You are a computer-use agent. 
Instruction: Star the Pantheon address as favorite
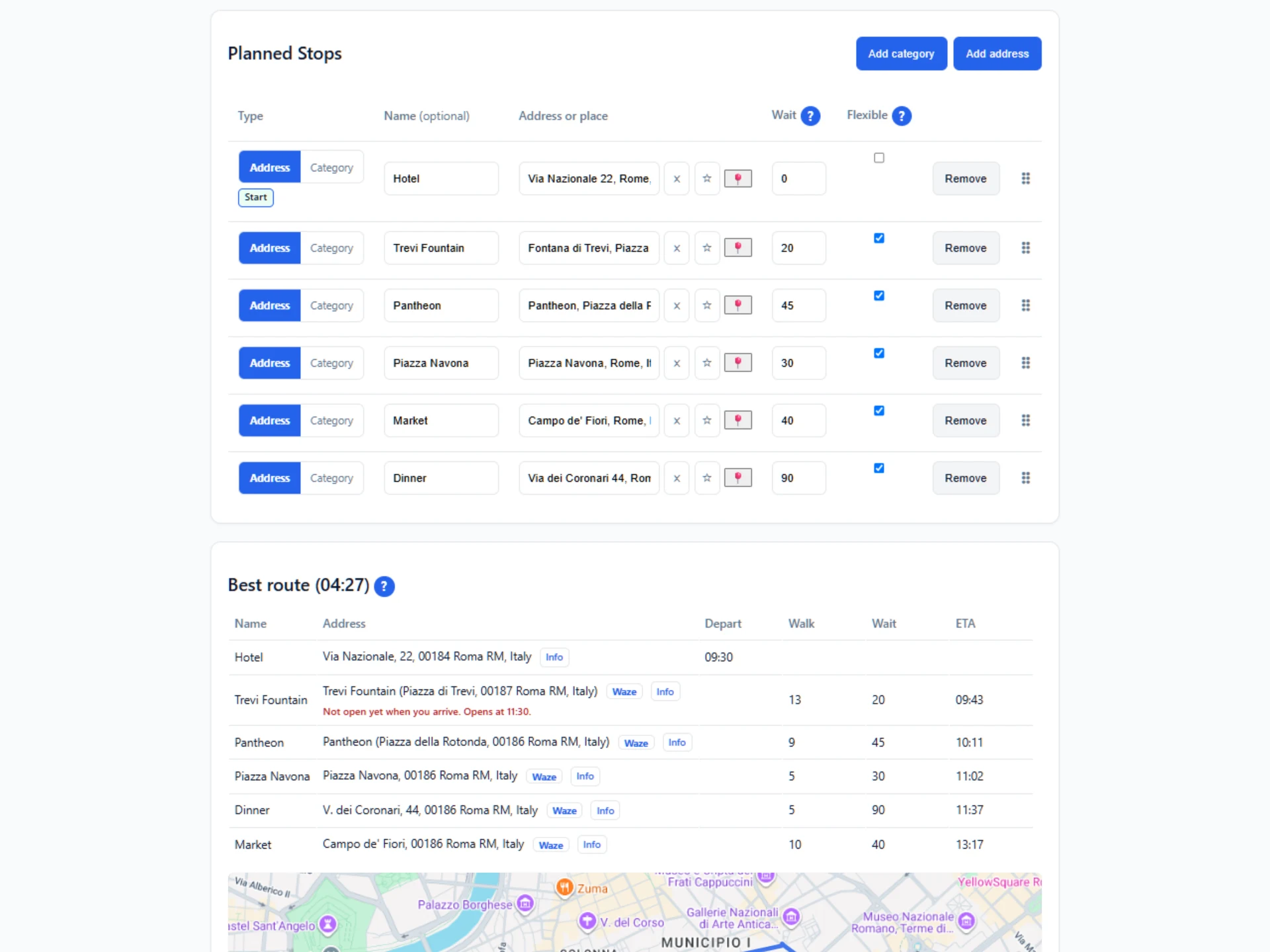pyautogui.click(x=707, y=305)
